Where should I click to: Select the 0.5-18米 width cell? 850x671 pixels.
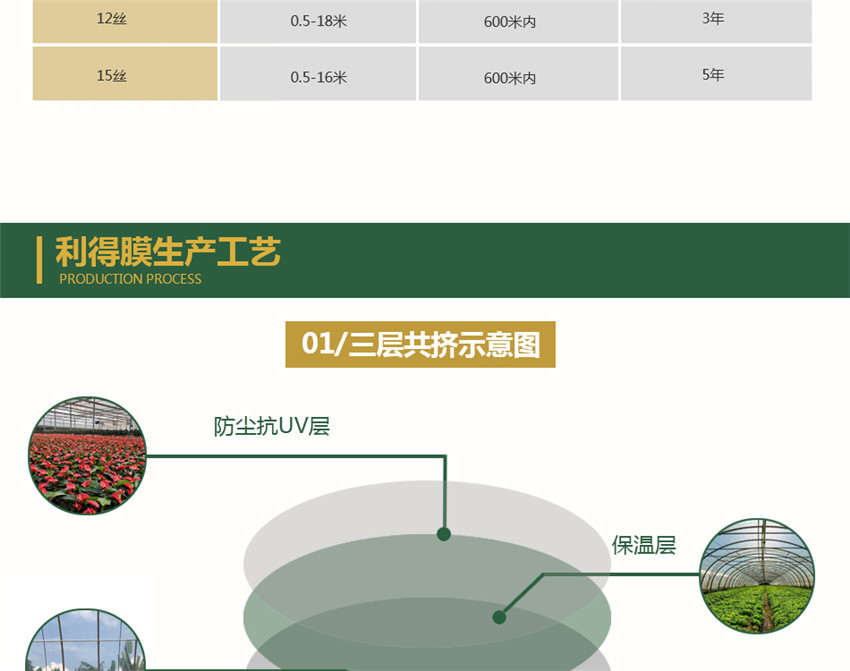[318, 21]
